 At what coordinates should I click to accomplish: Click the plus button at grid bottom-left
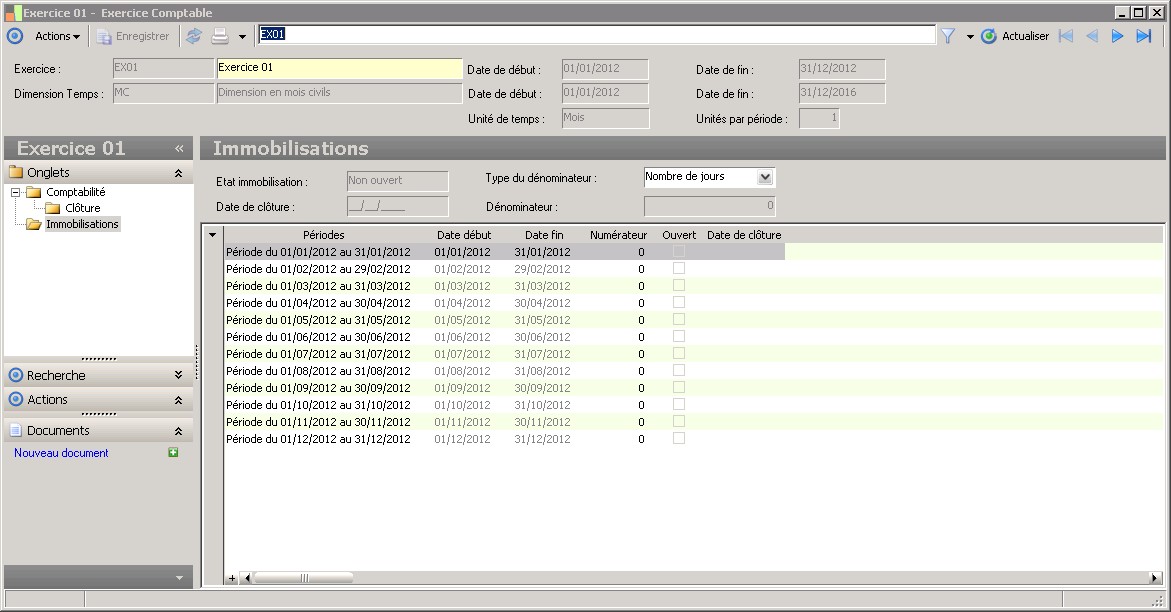click(232, 578)
